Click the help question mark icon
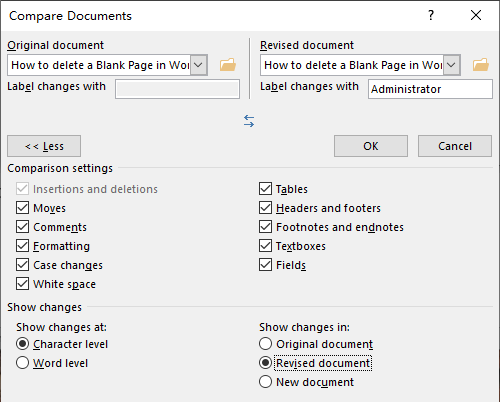The width and height of the screenshot is (500, 402). 431,15
